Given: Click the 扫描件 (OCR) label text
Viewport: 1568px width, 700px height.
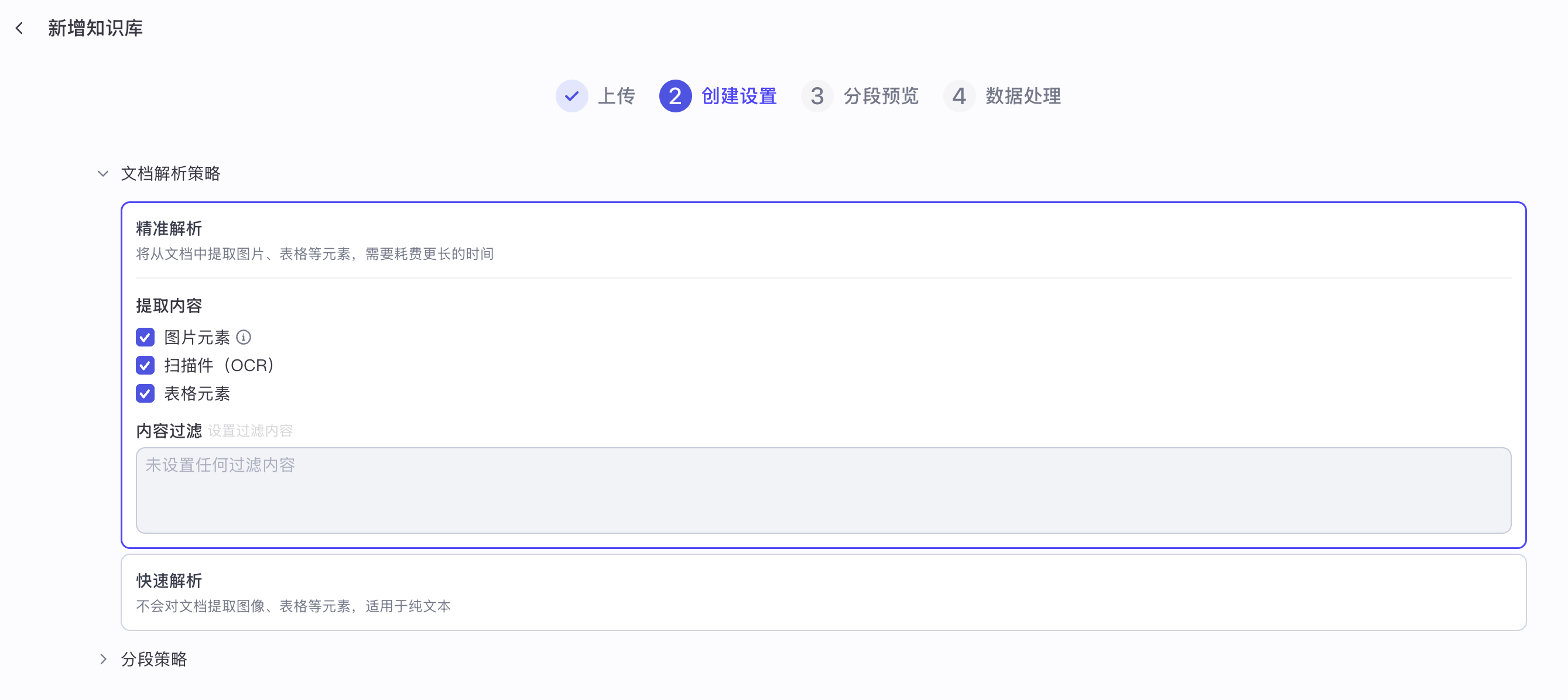Looking at the screenshot, I should pyautogui.click(x=219, y=365).
